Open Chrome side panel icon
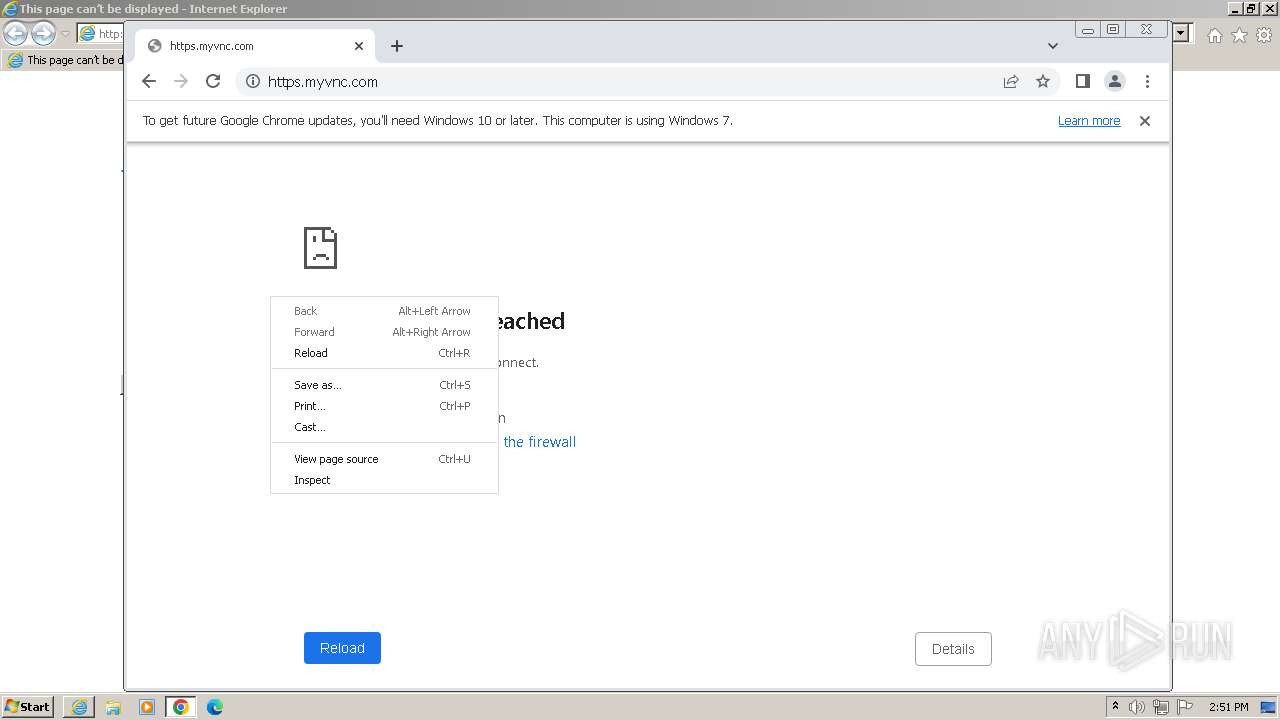 [1082, 82]
